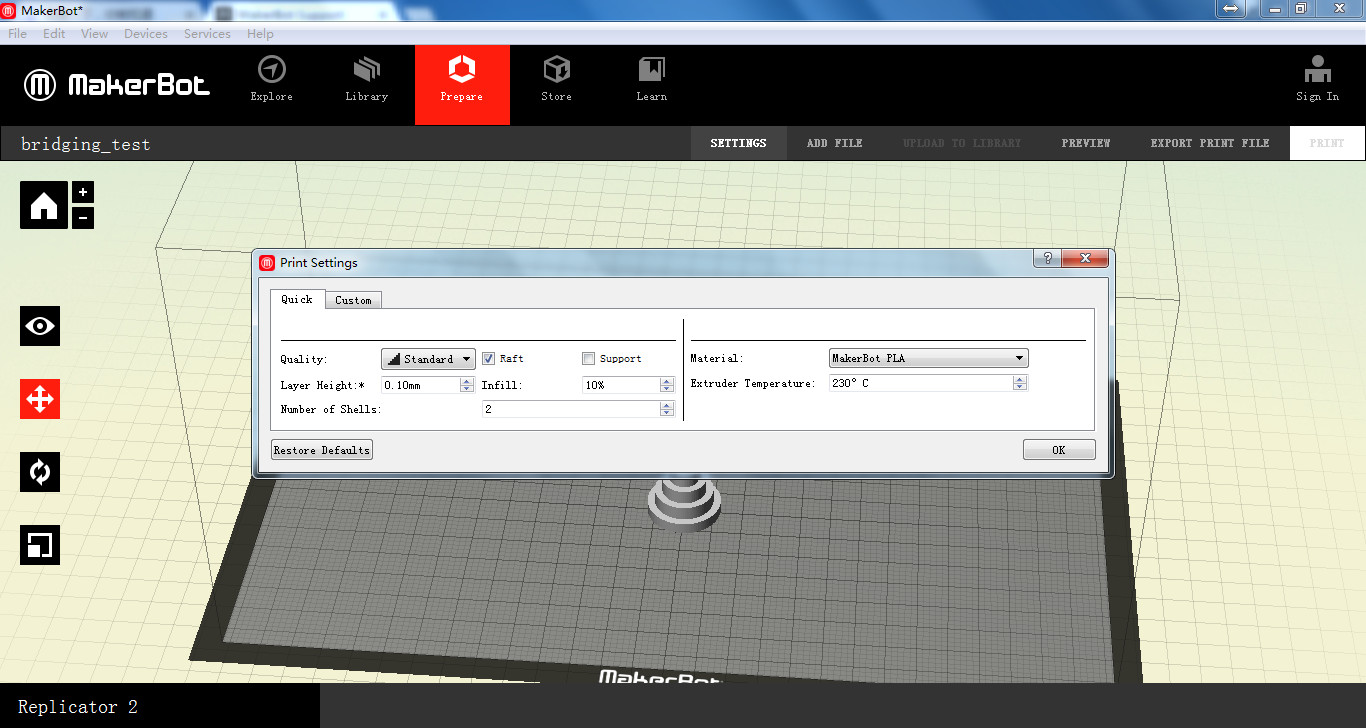Click the Print Settings help question mark
Screen dimensions: 1366x728
1047,258
